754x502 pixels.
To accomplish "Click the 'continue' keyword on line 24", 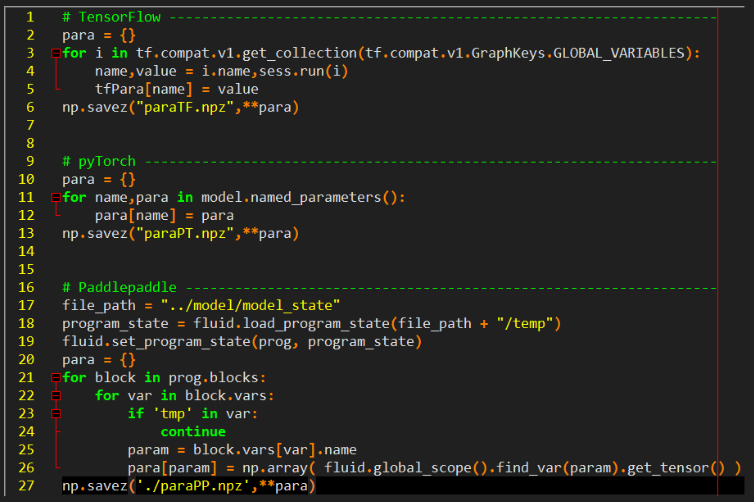I will (x=193, y=432).
